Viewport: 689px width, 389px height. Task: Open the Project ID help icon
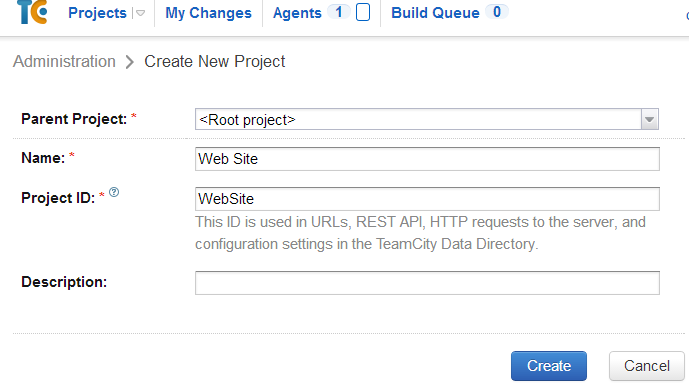[114, 192]
